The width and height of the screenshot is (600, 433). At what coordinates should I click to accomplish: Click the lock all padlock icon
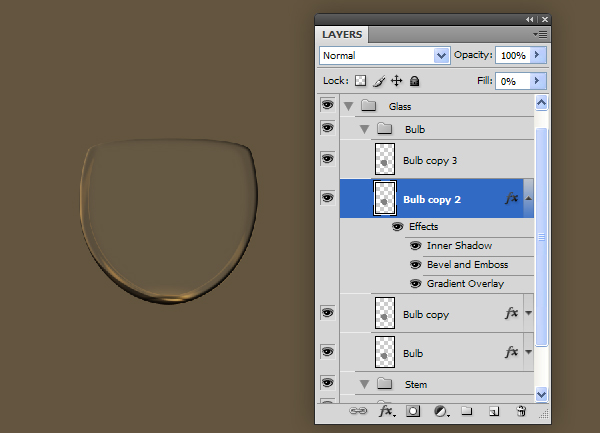[414, 81]
